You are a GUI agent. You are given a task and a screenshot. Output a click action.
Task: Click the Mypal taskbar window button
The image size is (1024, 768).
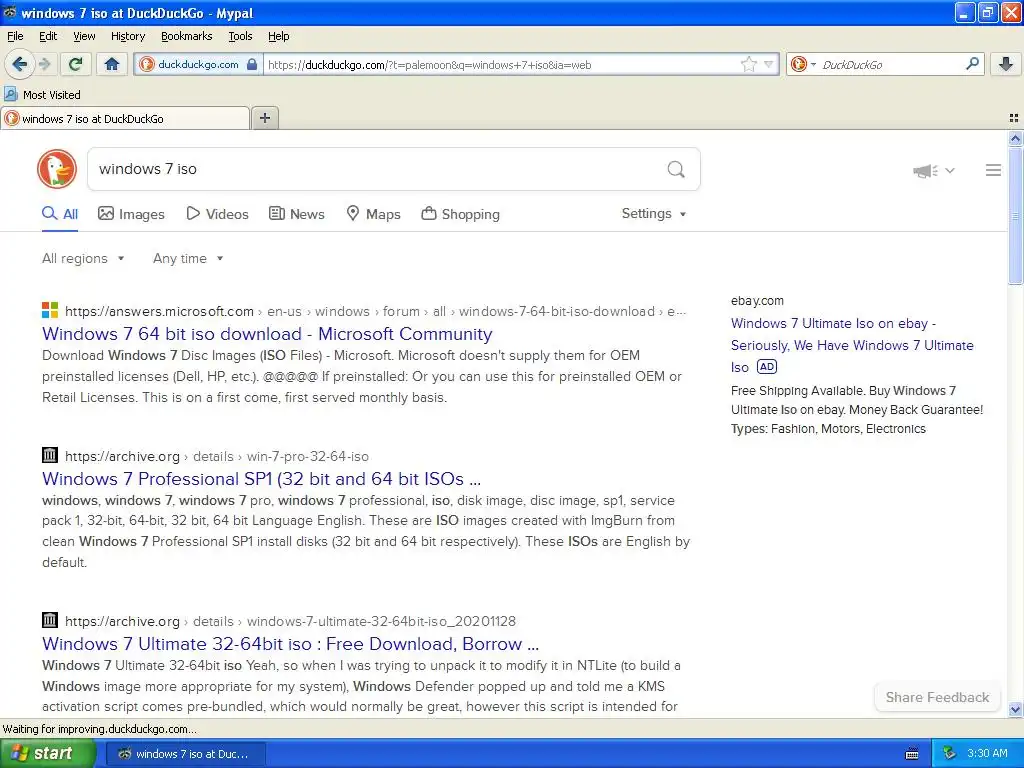tap(186, 754)
